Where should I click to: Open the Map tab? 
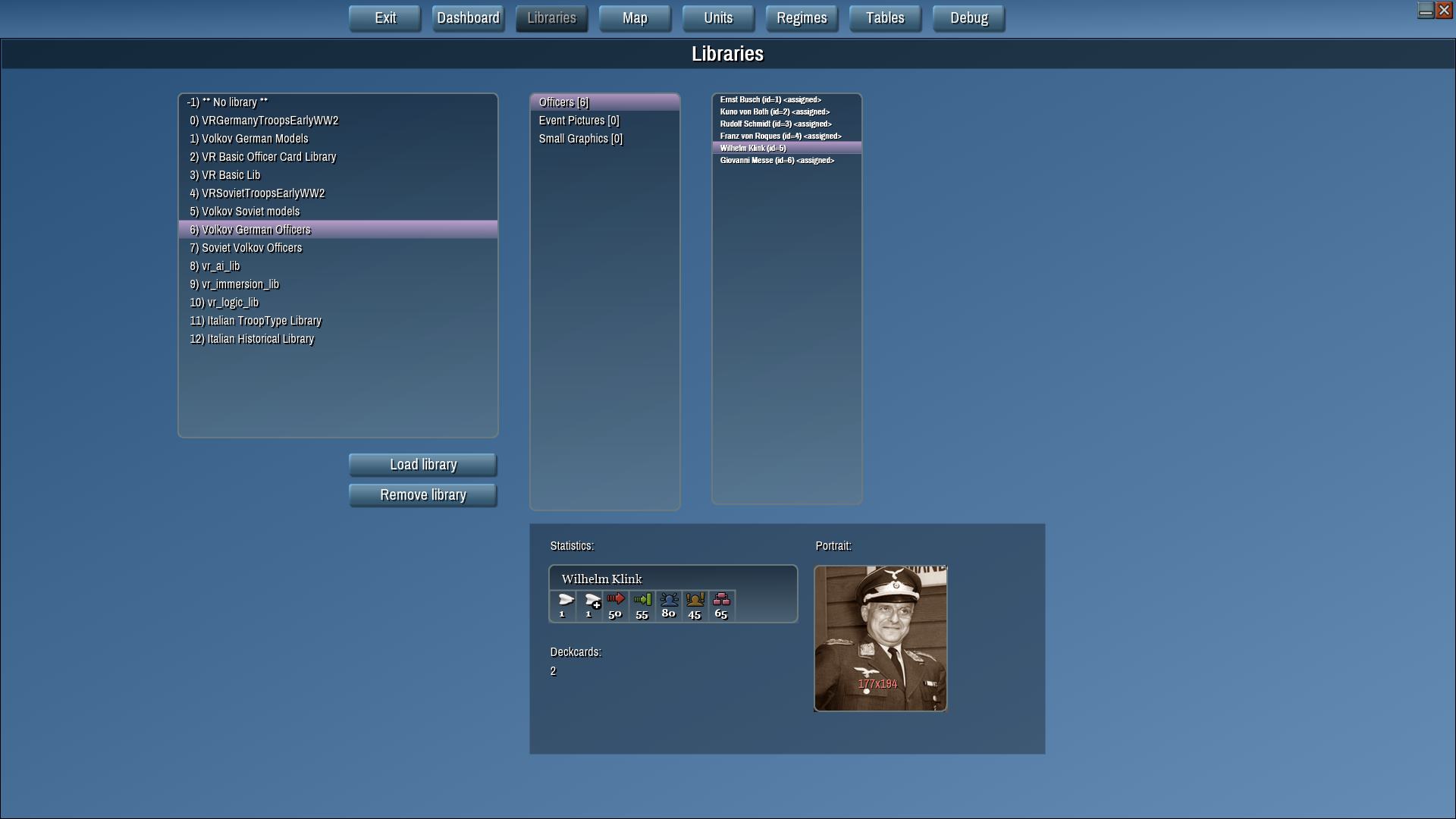(x=635, y=18)
